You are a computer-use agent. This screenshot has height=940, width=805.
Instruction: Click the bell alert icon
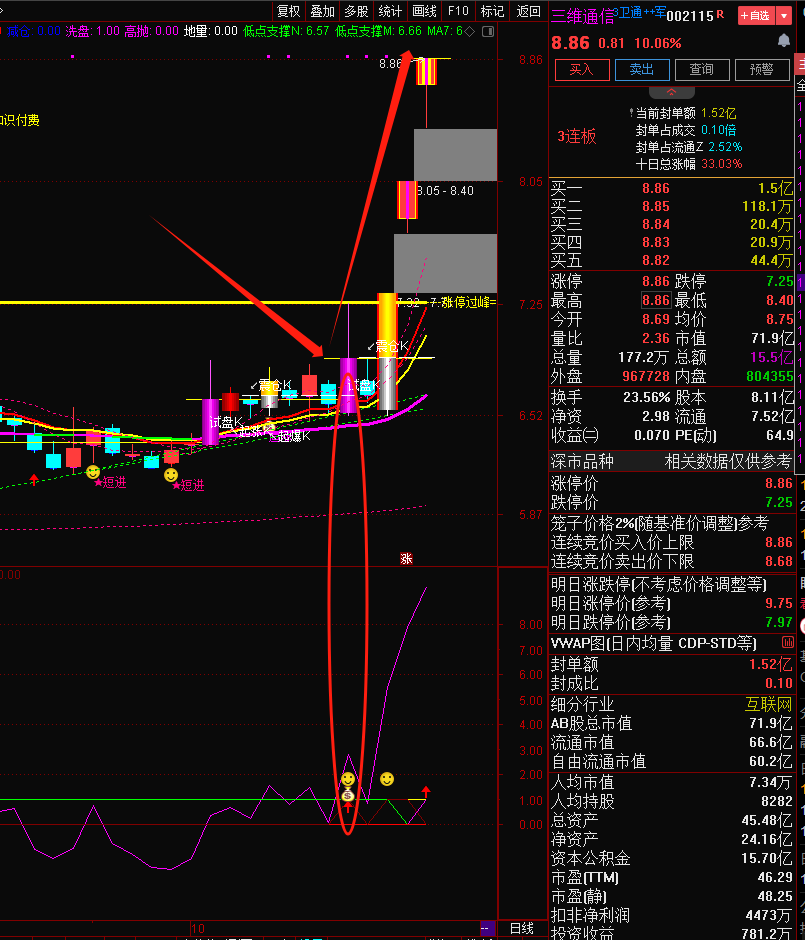click(x=783, y=40)
